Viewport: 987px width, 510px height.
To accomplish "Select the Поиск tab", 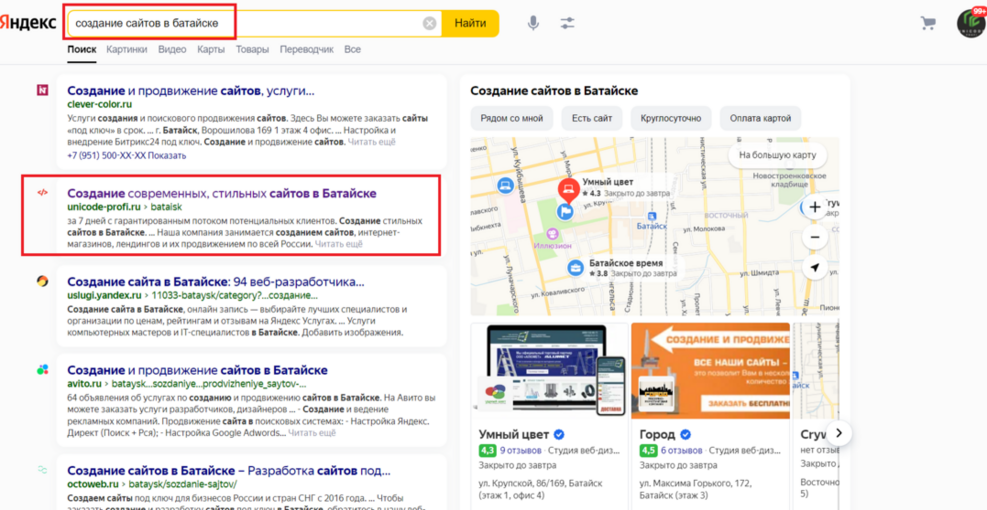I will click(x=82, y=49).
